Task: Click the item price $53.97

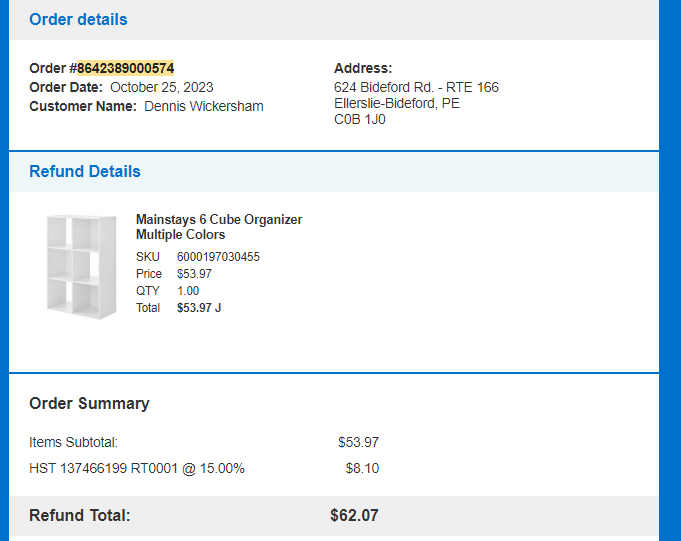Action: [x=194, y=274]
